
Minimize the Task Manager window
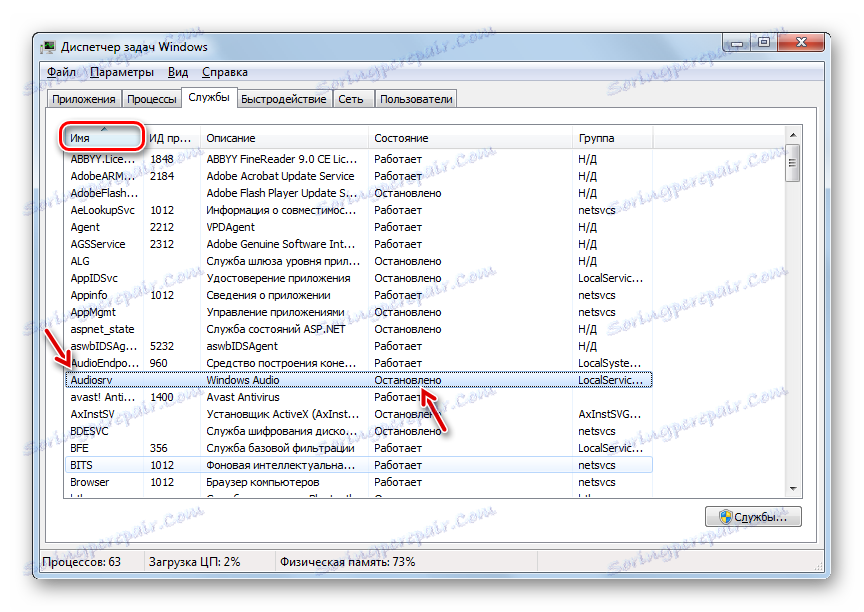click(x=737, y=42)
